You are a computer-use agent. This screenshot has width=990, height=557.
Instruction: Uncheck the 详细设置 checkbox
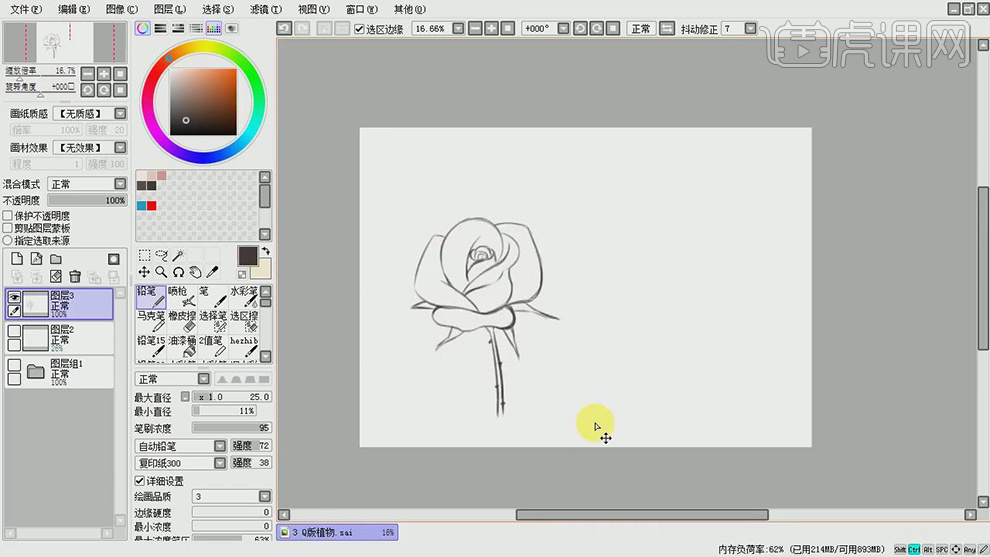pyautogui.click(x=139, y=481)
